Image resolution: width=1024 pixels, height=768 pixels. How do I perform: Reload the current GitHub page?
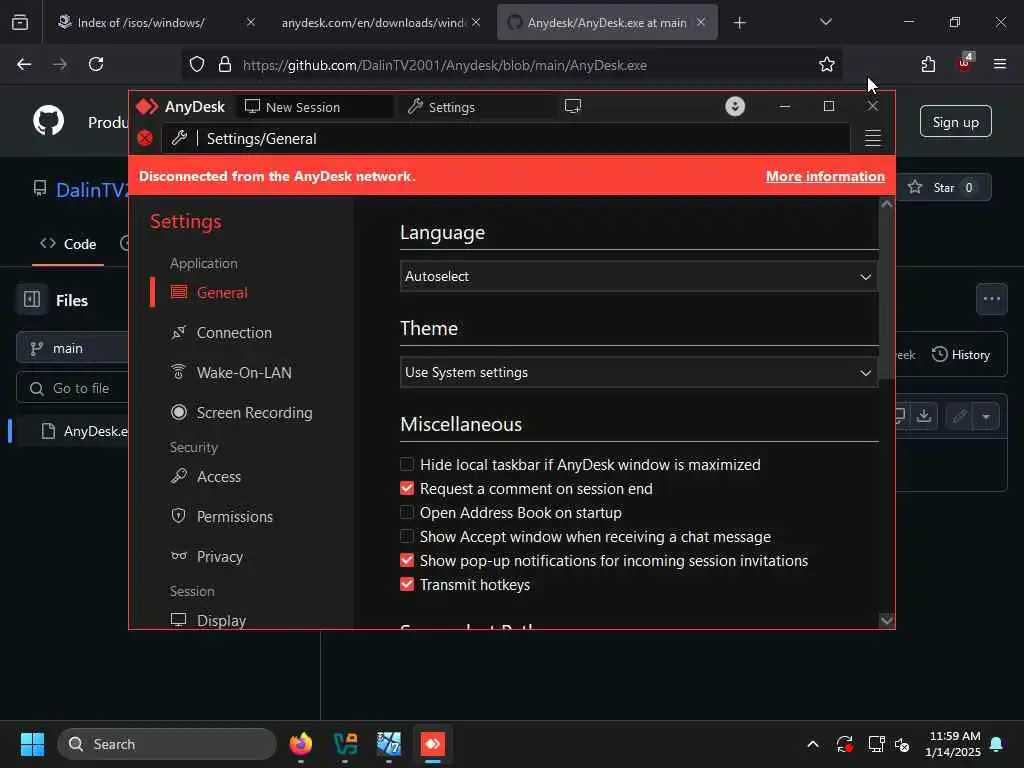(96, 64)
